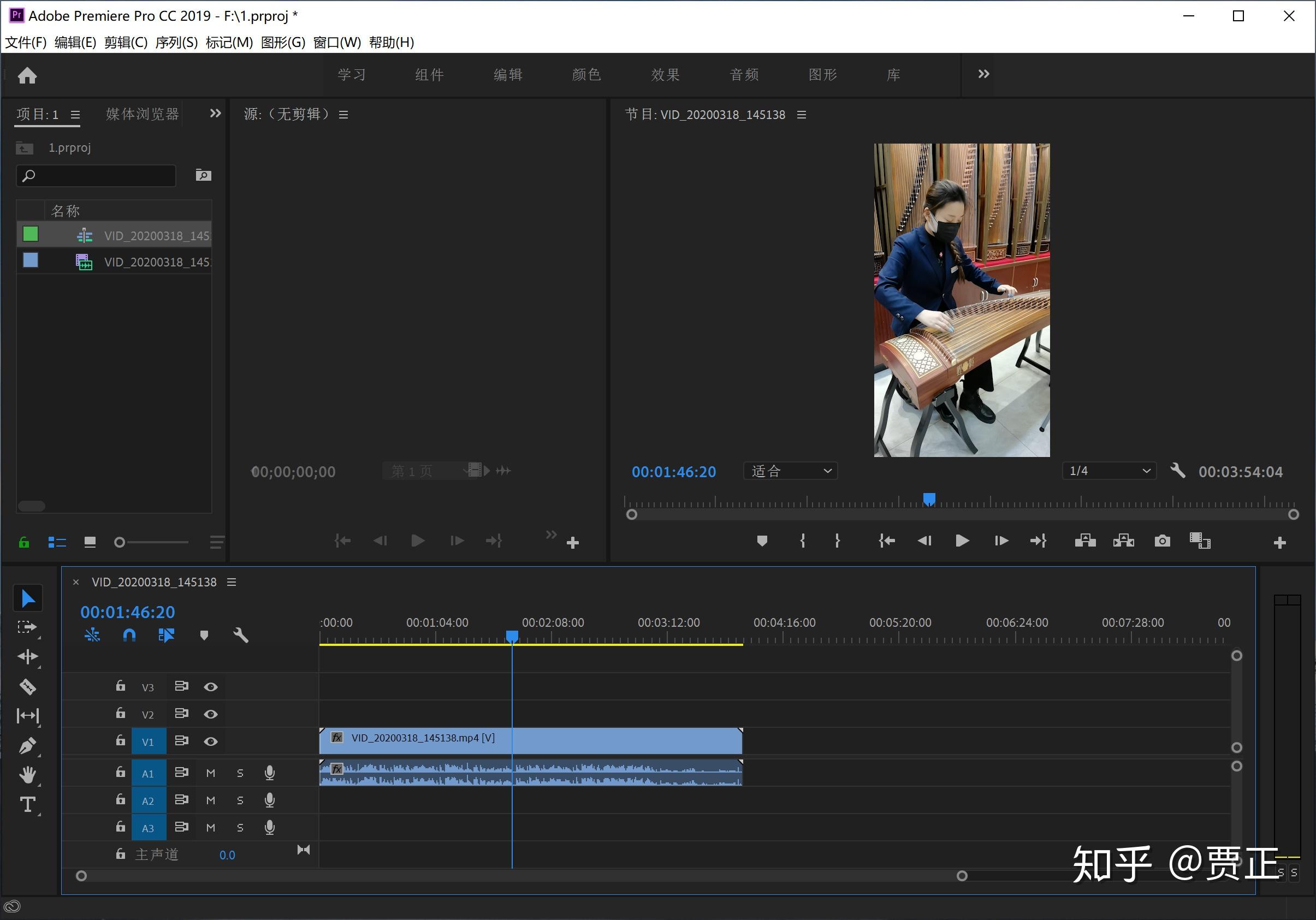The image size is (1316, 920).
Task: Select the Ripple Edit tool
Action: pyautogui.click(x=27, y=656)
